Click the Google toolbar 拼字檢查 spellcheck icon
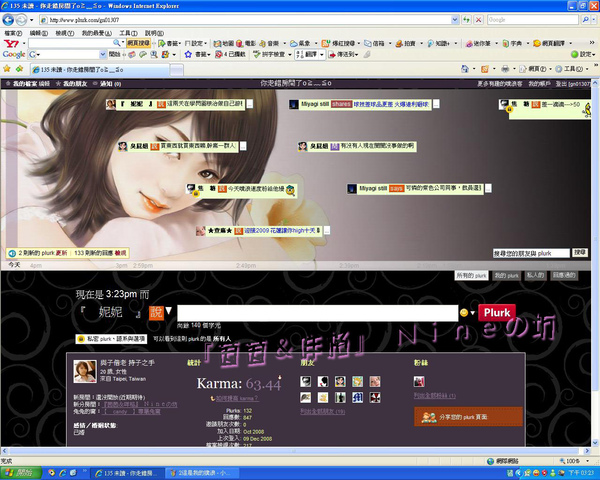 click(257, 55)
